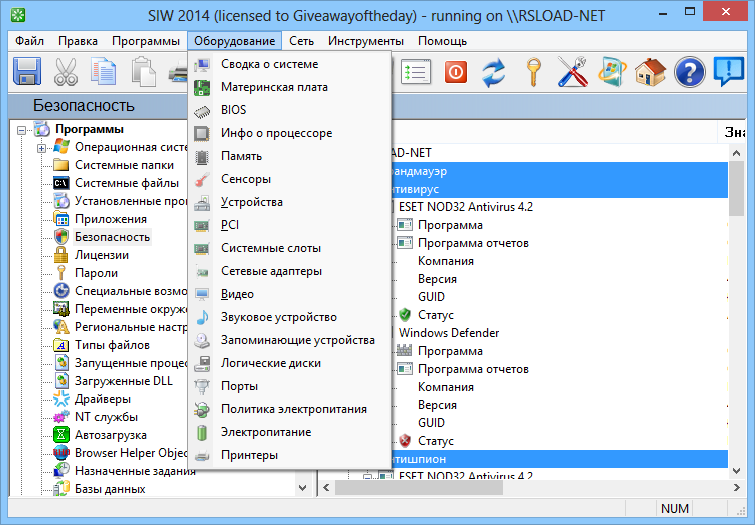Click the gold key toolbar icon

click(534, 72)
